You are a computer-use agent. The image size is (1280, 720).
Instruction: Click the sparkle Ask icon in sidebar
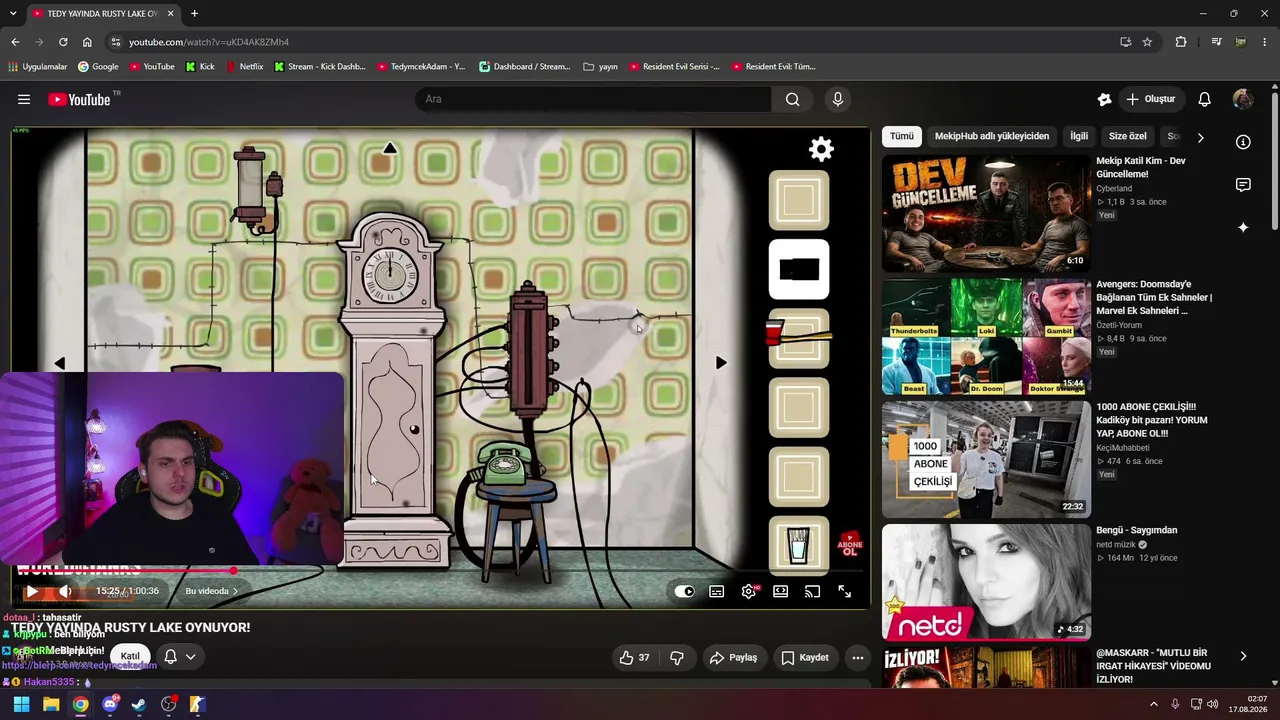click(x=1243, y=228)
